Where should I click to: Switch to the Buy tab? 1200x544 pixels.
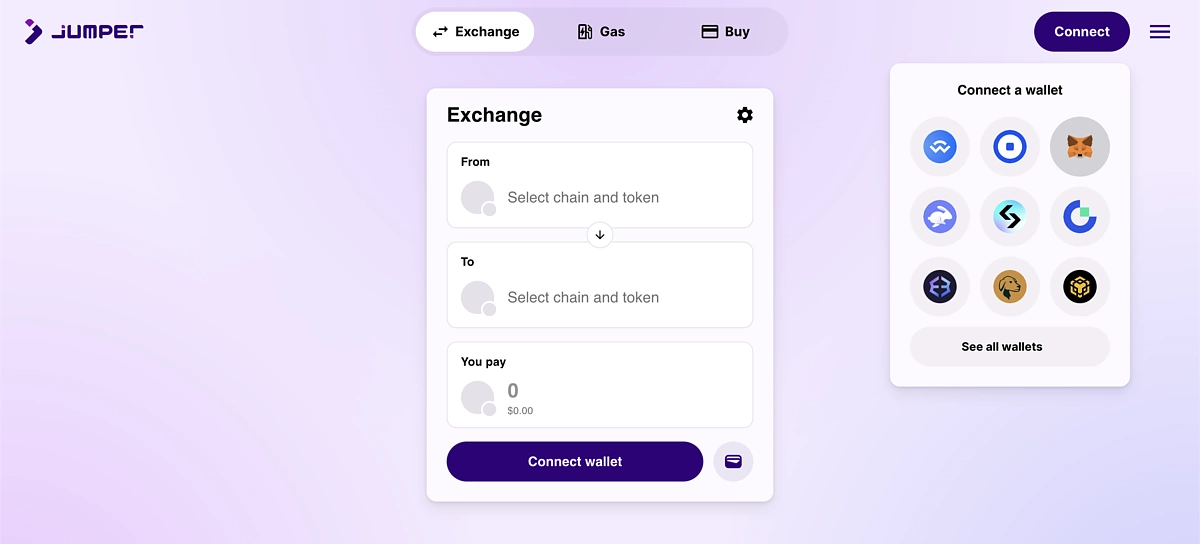point(725,32)
